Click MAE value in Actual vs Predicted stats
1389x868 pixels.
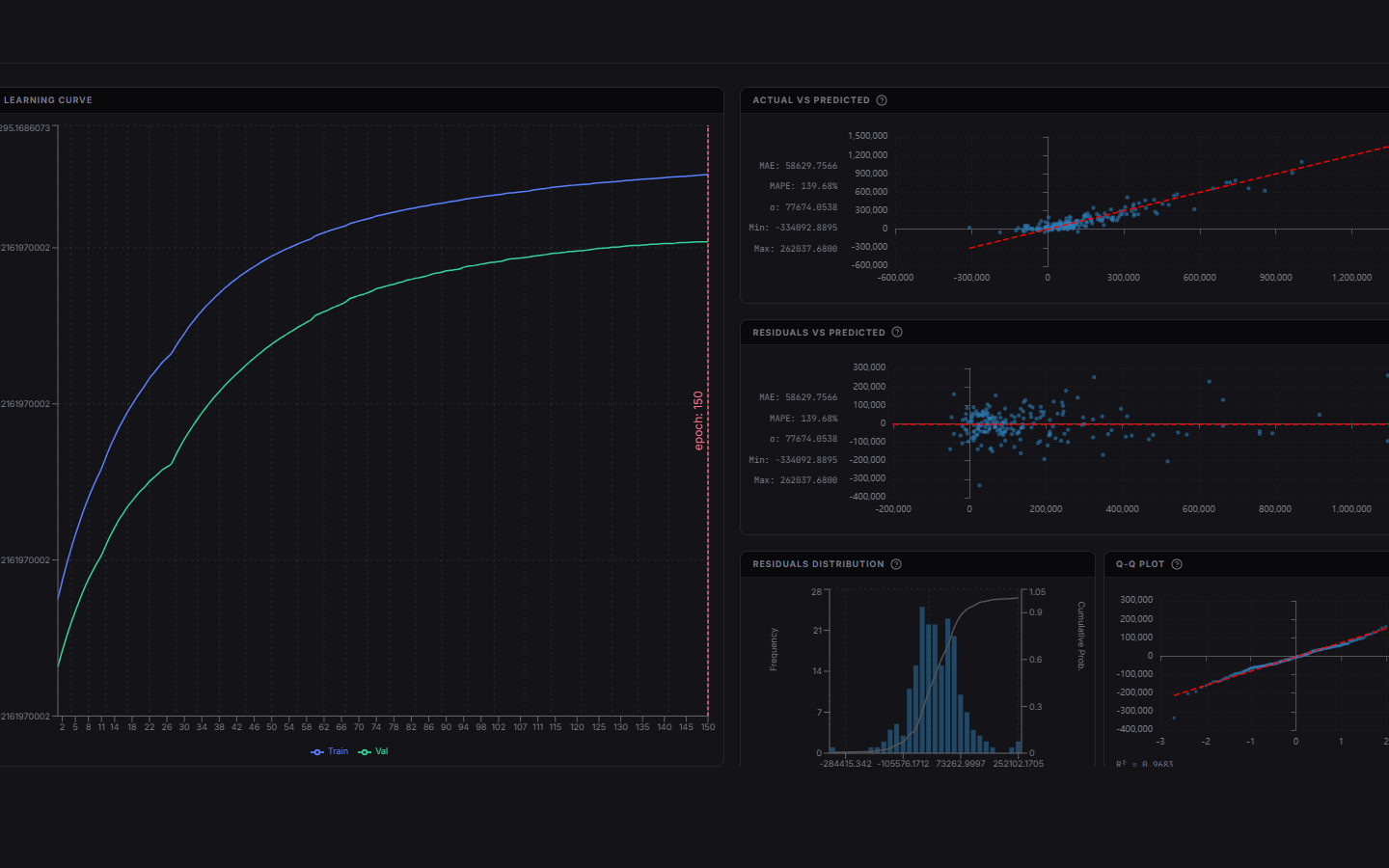tap(811, 166)
